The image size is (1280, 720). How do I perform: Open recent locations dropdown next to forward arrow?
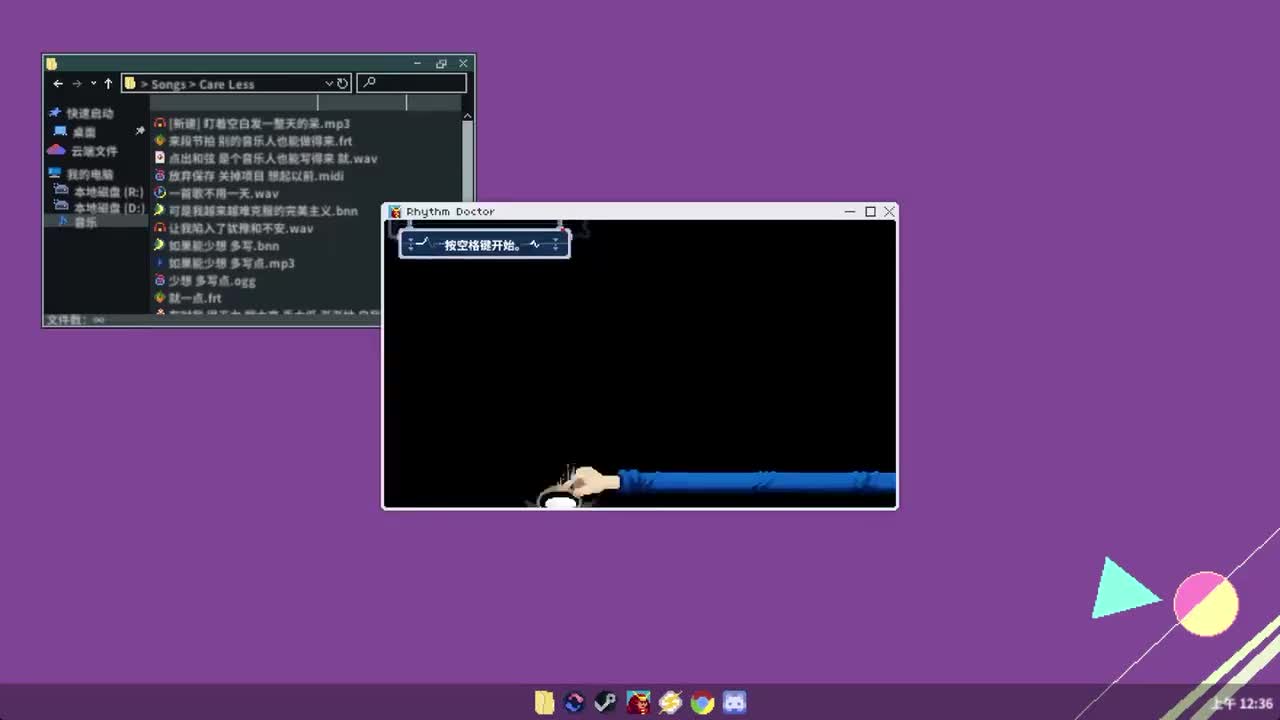(x=93, y=84)
